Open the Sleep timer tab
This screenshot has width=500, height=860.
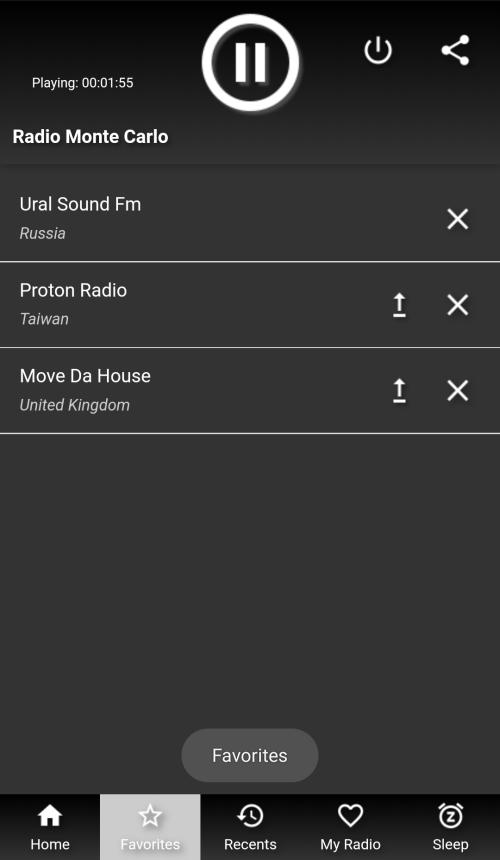pos(450,827)
